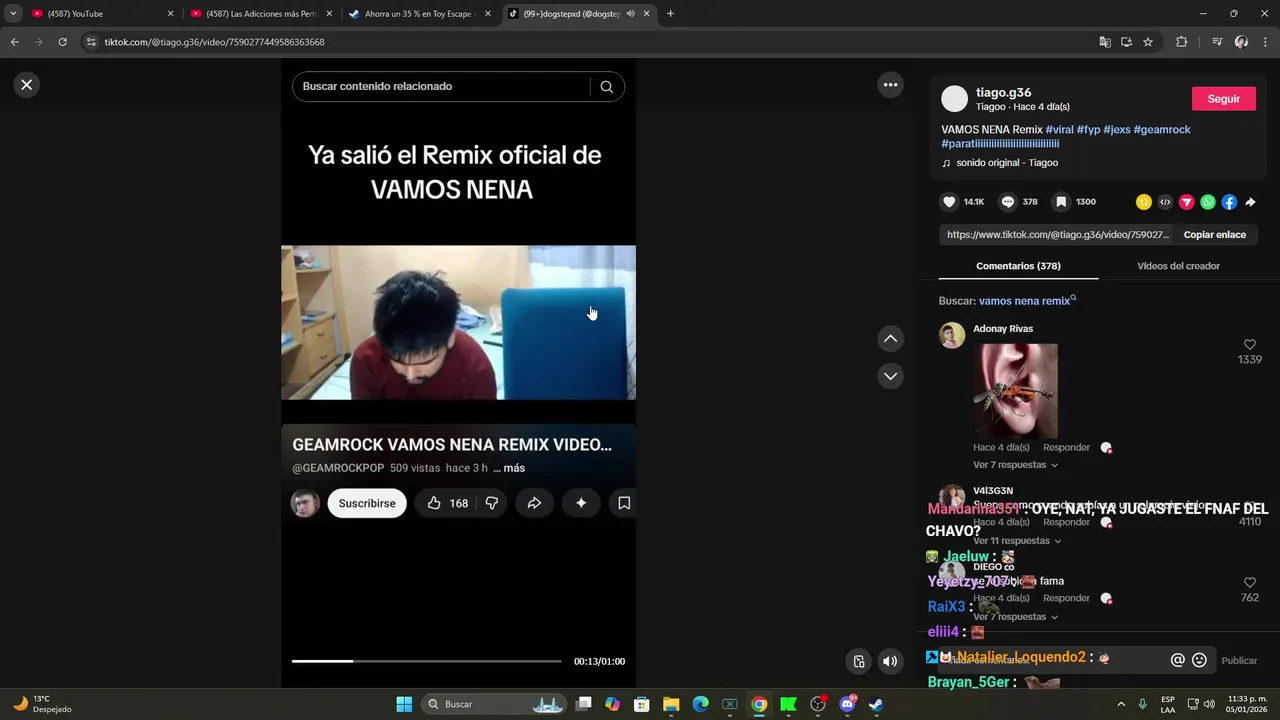Viewport: 1280px width, 720px height.
Task: Mute the video volume button
Action: pos(890,661)
